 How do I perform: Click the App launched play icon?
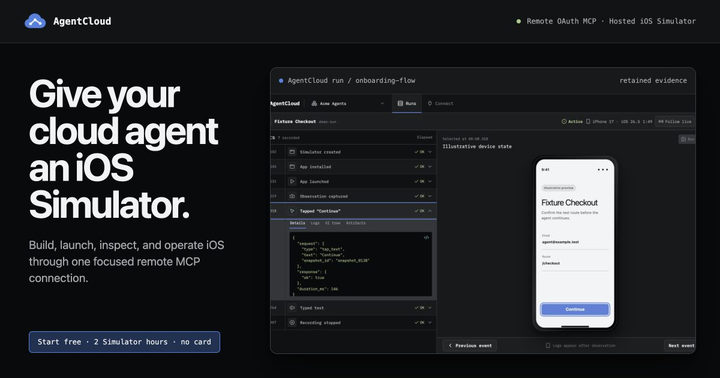click(x=292, y=181)
